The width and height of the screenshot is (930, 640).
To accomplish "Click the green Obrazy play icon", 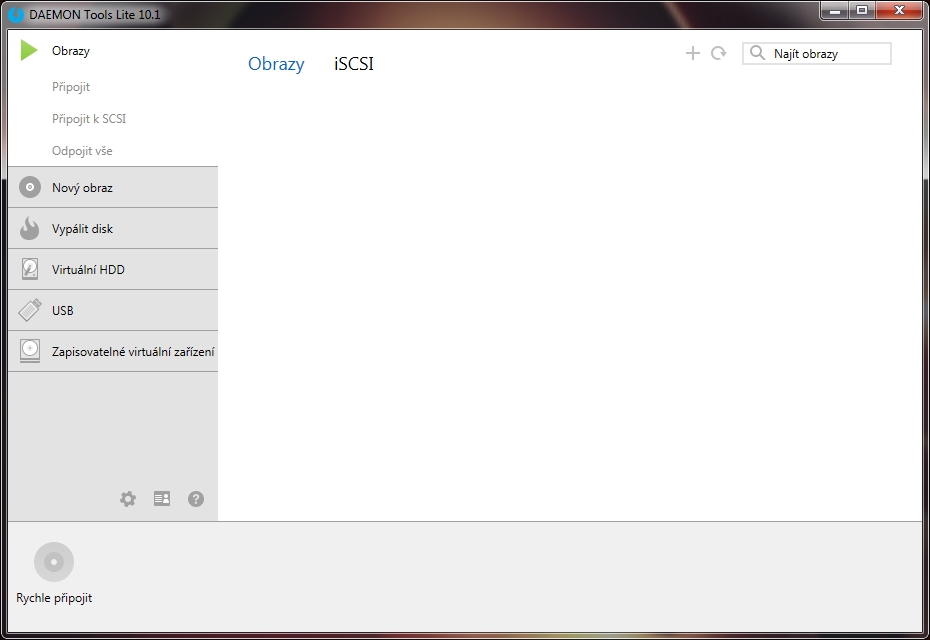I will (x=29, y=50).
